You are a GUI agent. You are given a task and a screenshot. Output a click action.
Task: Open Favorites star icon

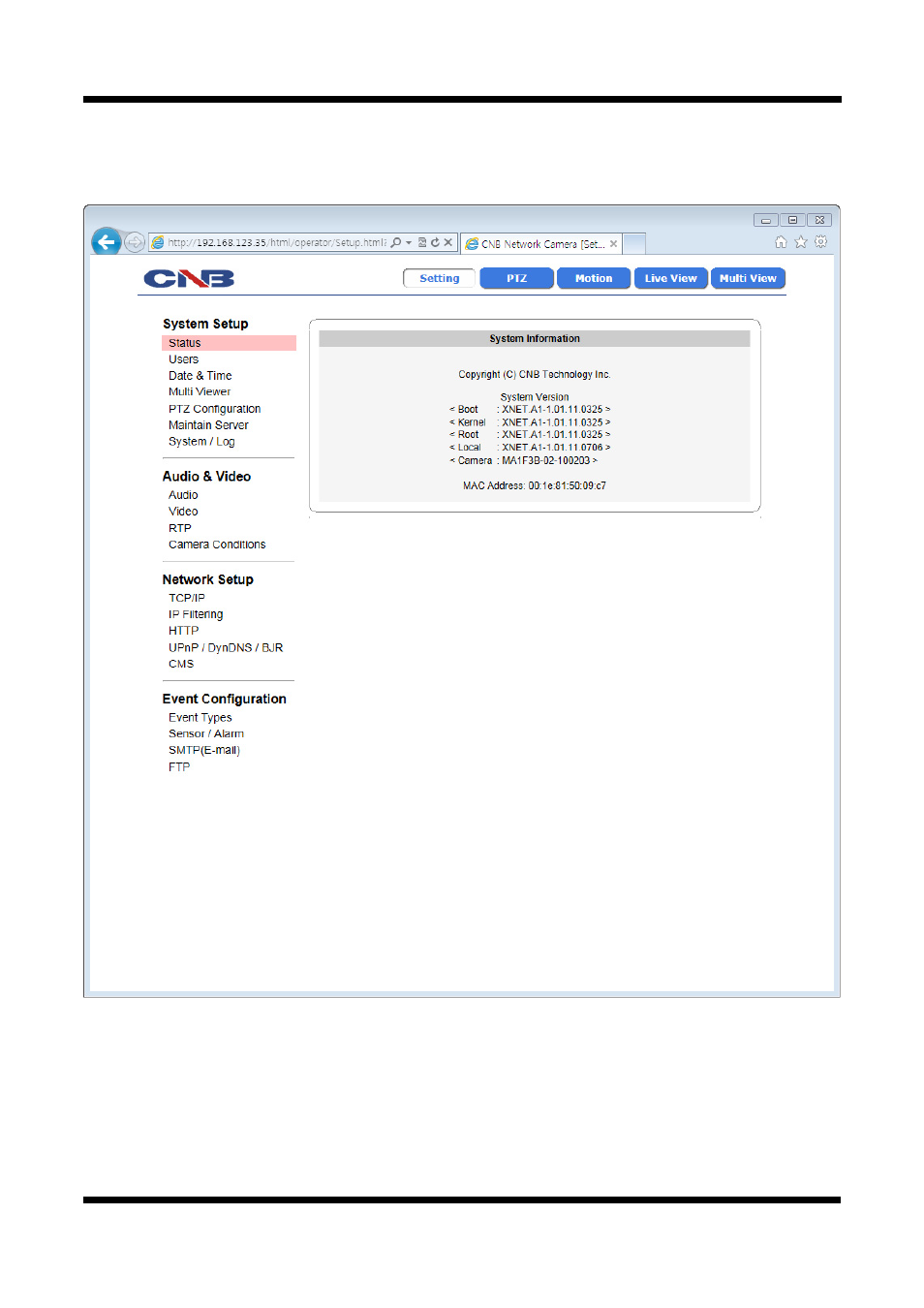[x=801, y=242]
